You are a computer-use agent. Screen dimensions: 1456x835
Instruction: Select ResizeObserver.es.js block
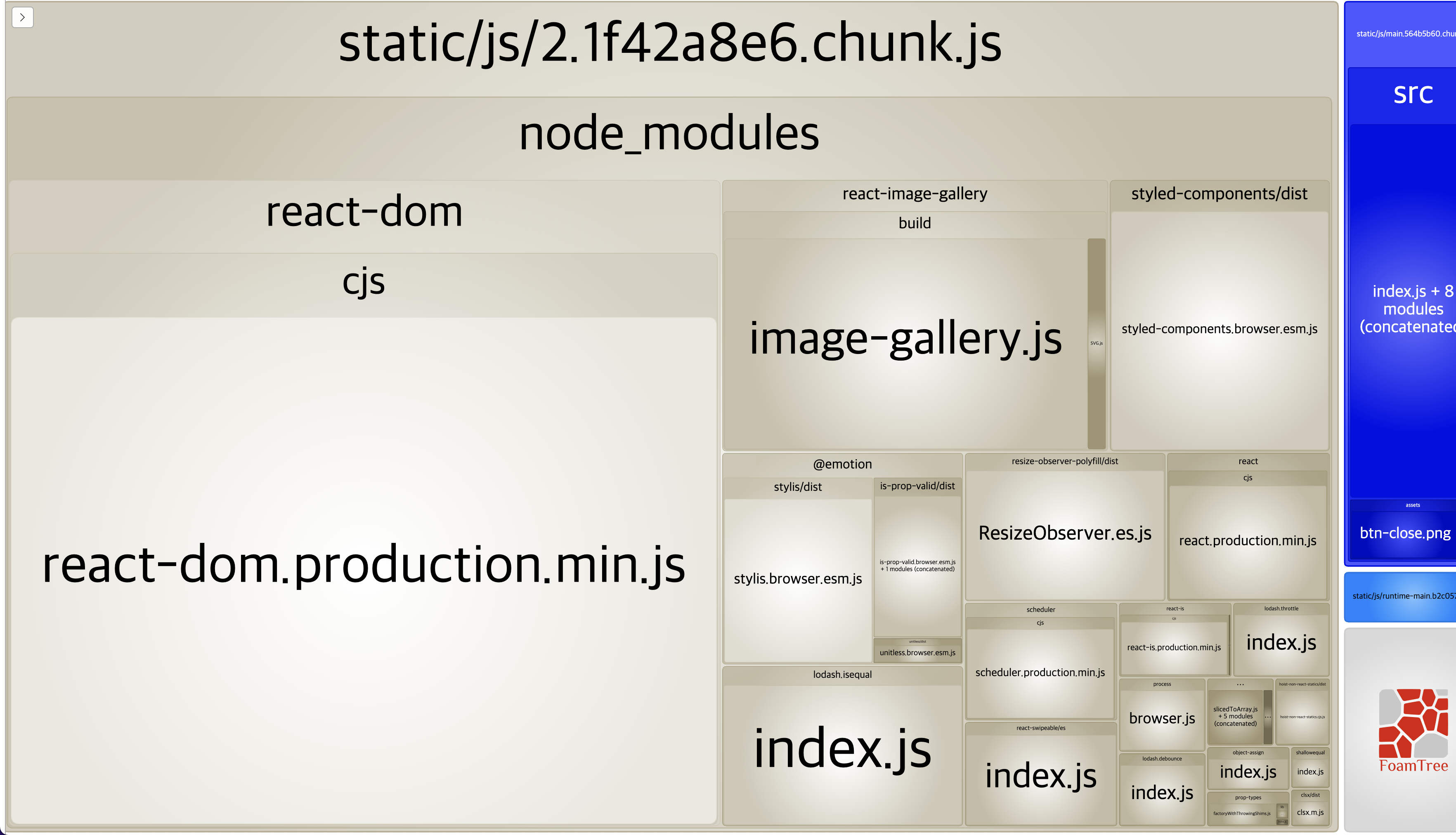(x=1065, y=533)
